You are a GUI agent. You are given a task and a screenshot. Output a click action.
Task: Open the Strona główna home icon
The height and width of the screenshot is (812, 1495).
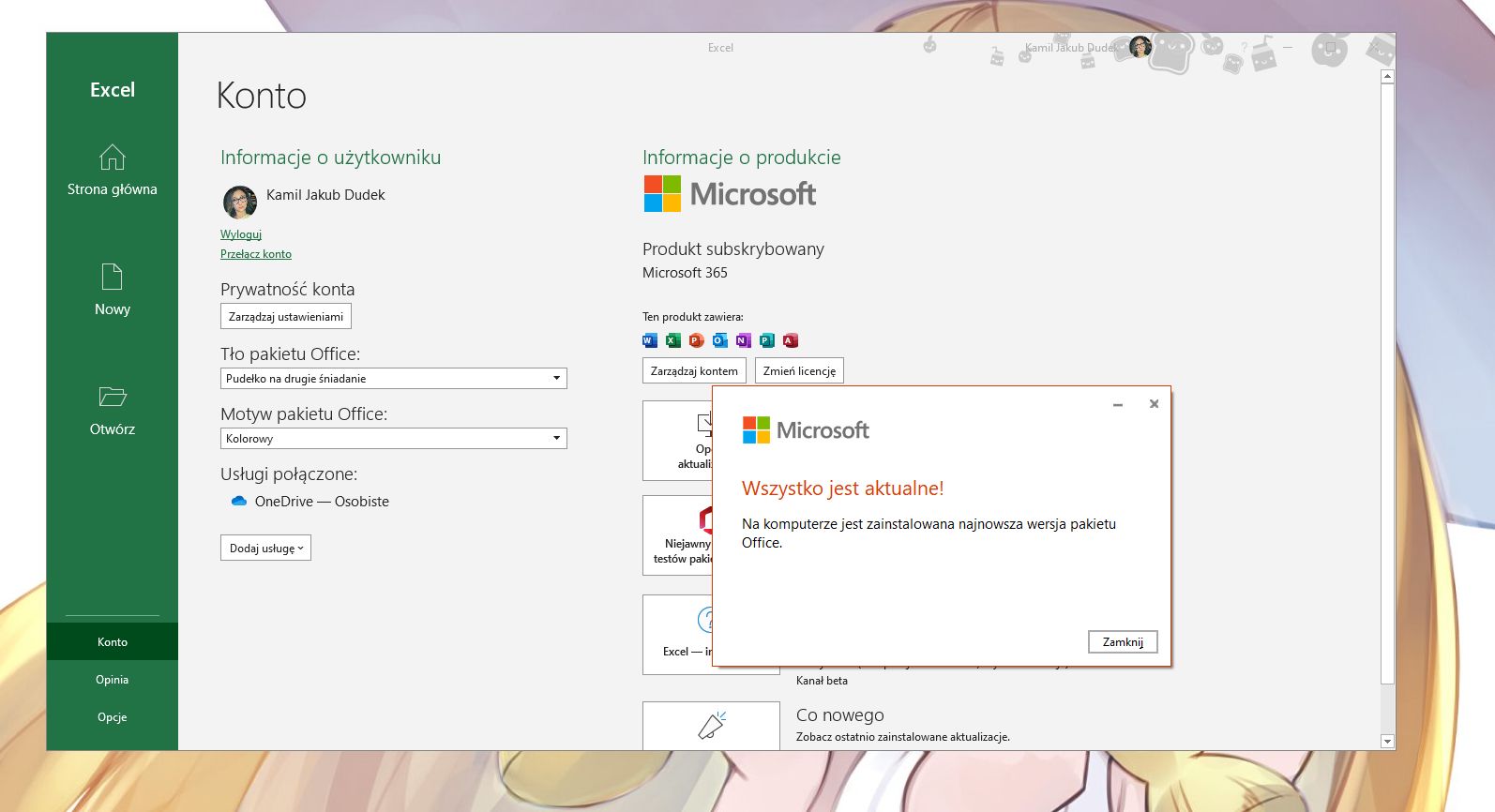113,157
